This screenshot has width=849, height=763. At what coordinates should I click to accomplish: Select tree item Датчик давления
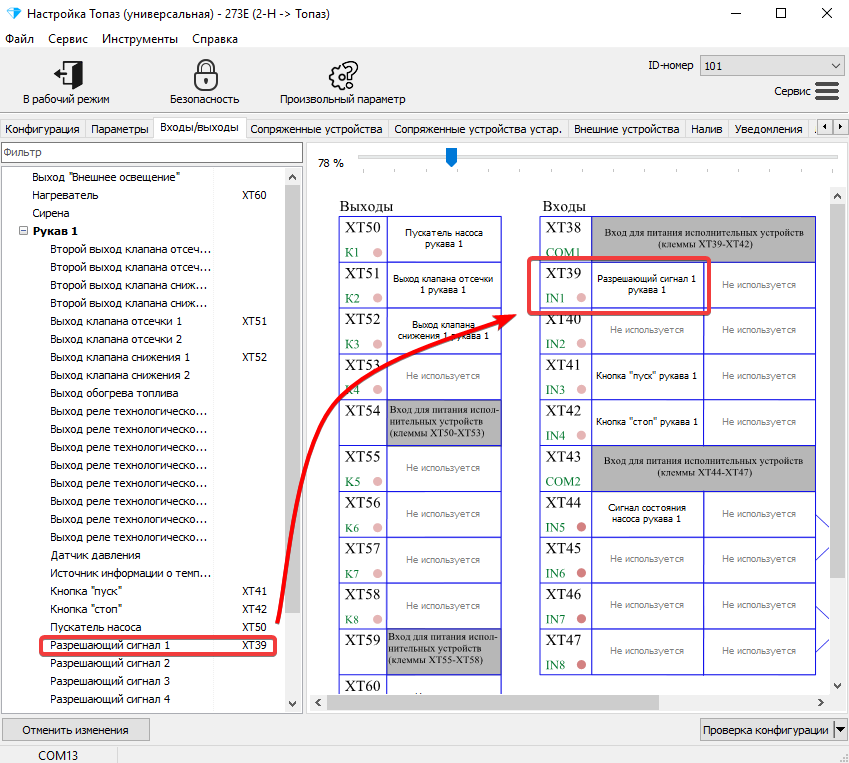click(95, 555)
